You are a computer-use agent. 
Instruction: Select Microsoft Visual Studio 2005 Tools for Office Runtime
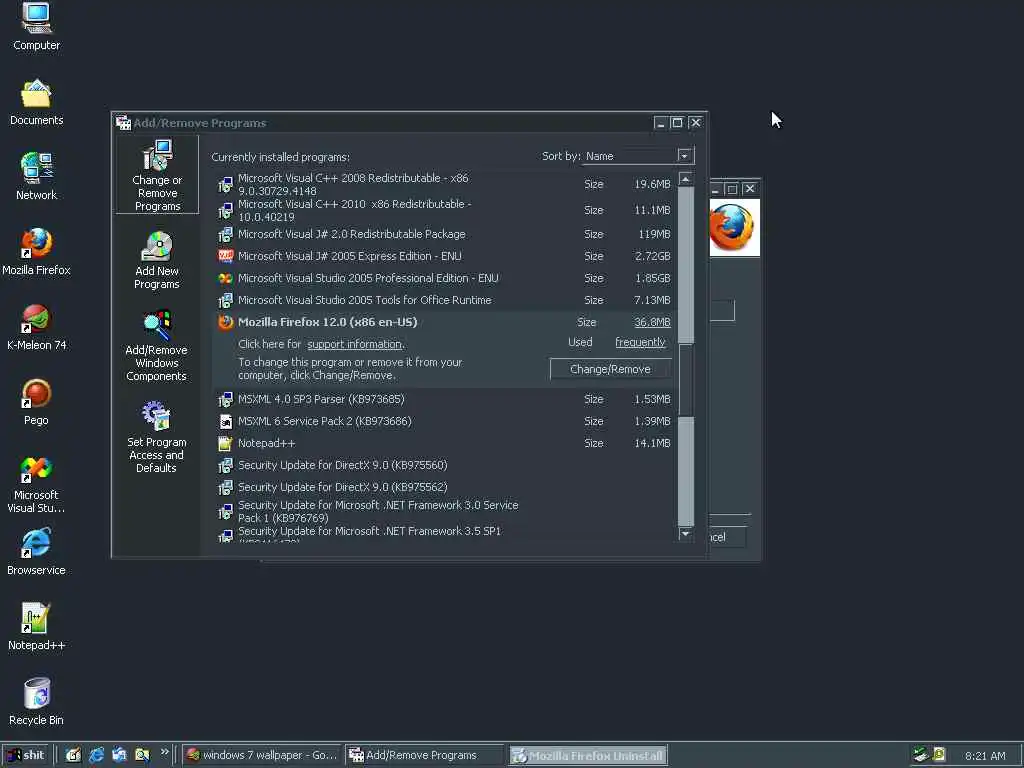[364, 300]
